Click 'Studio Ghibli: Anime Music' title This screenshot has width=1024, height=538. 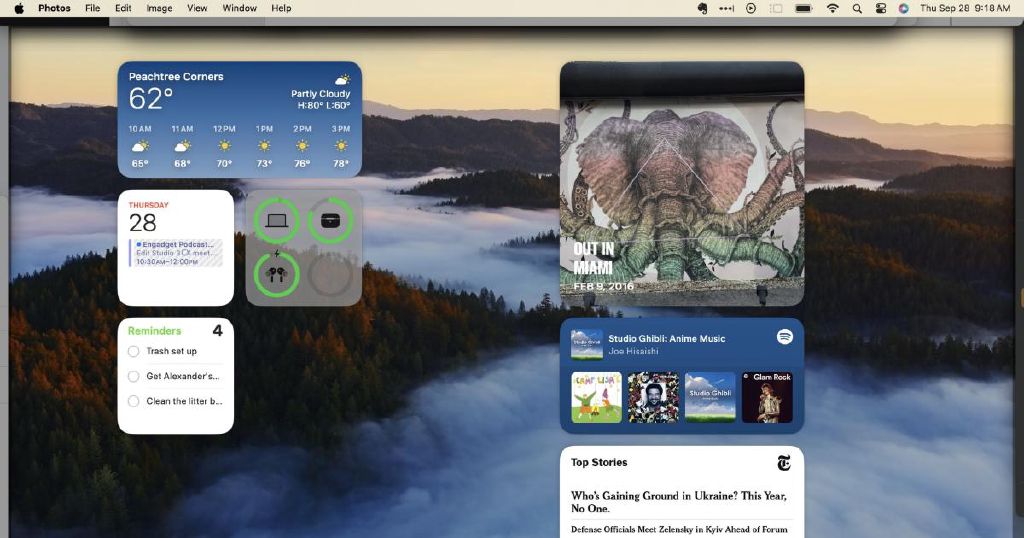667,339
